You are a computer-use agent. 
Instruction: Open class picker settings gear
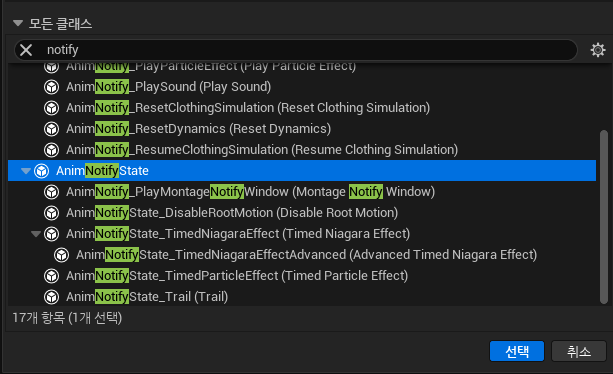point(598,50)
